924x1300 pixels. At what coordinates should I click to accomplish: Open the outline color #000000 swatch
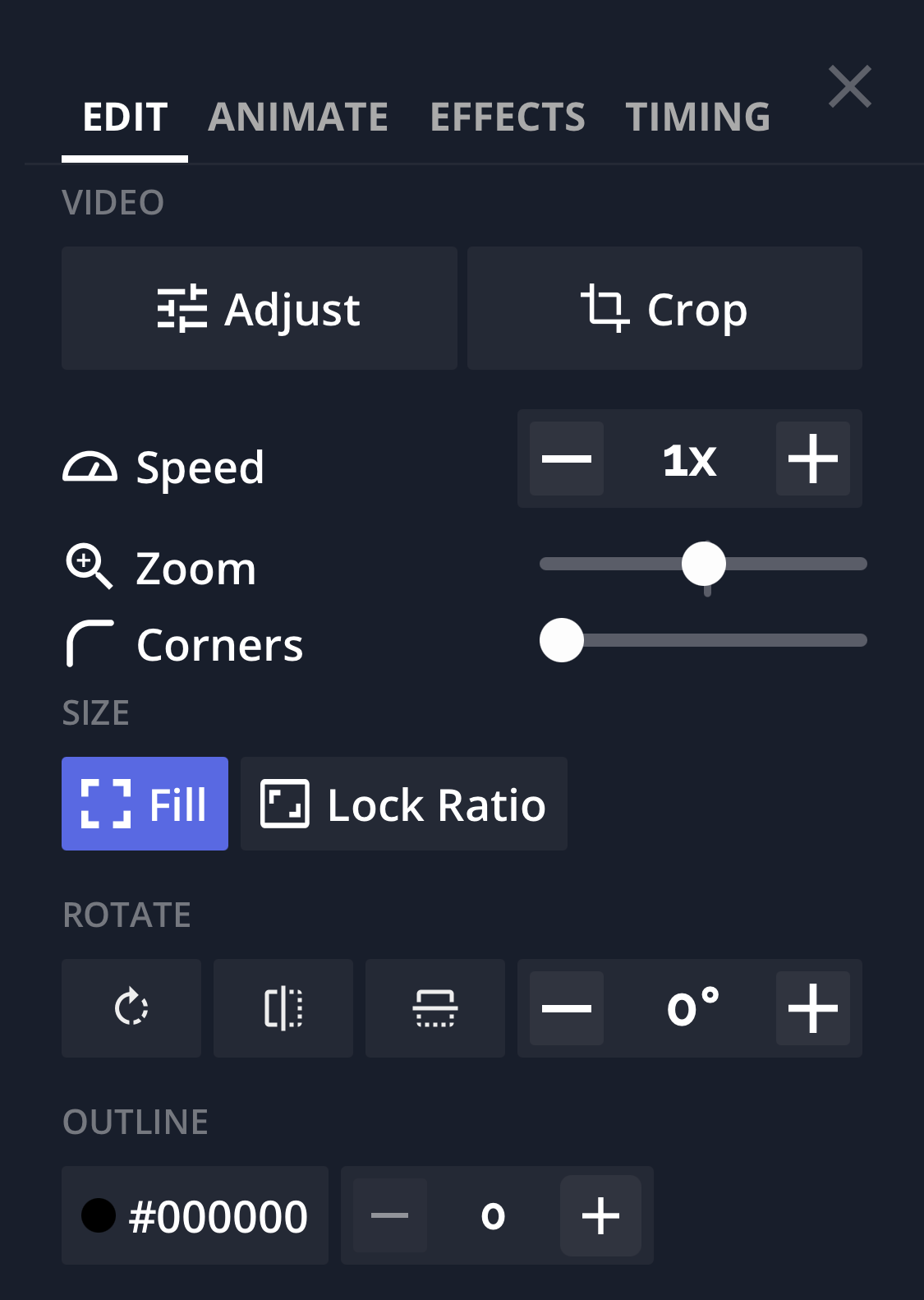195,1215
